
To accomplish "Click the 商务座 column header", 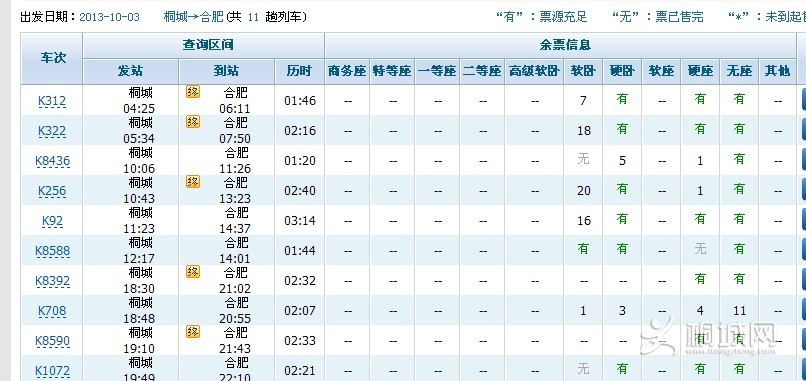I will [347, 71].
